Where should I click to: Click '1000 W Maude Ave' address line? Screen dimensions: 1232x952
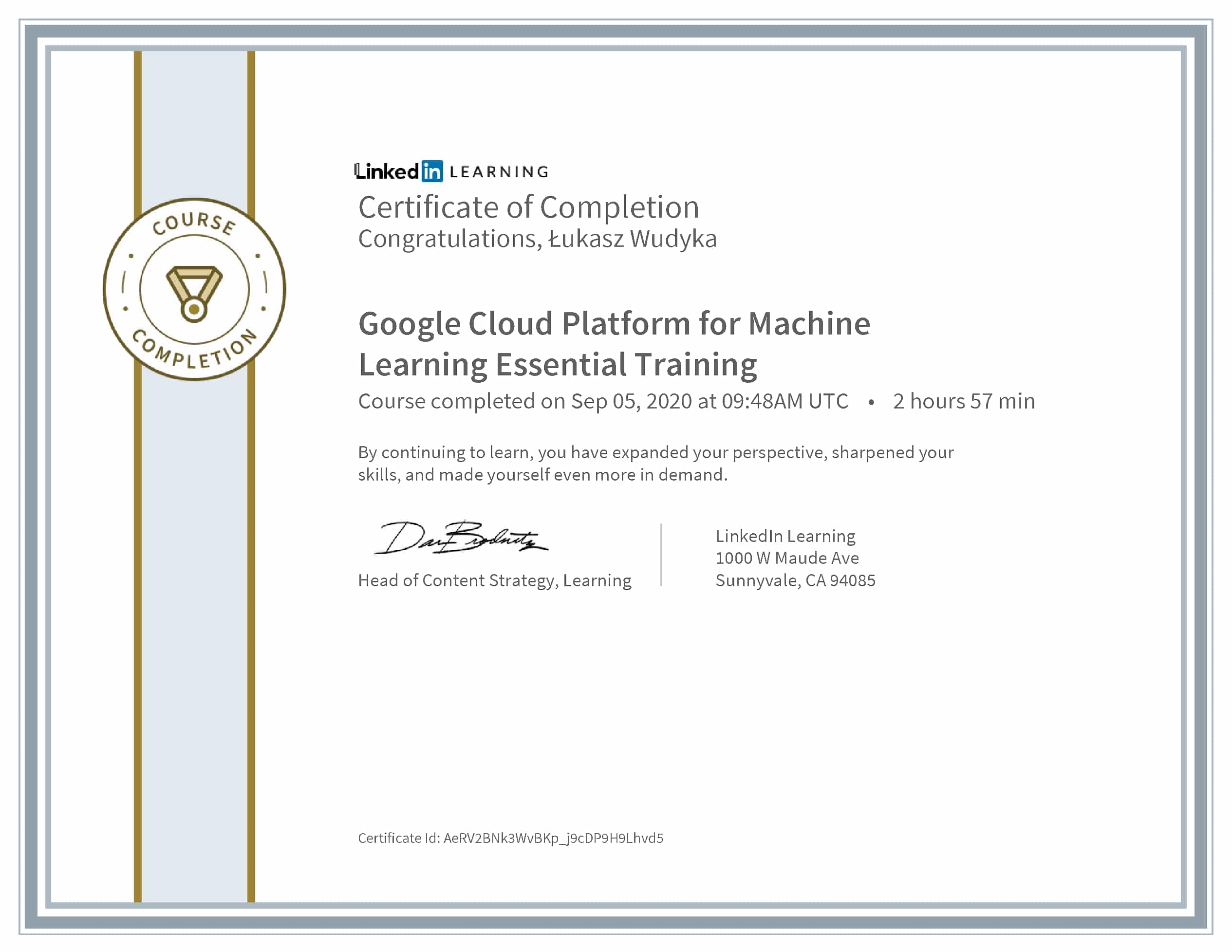787,558
